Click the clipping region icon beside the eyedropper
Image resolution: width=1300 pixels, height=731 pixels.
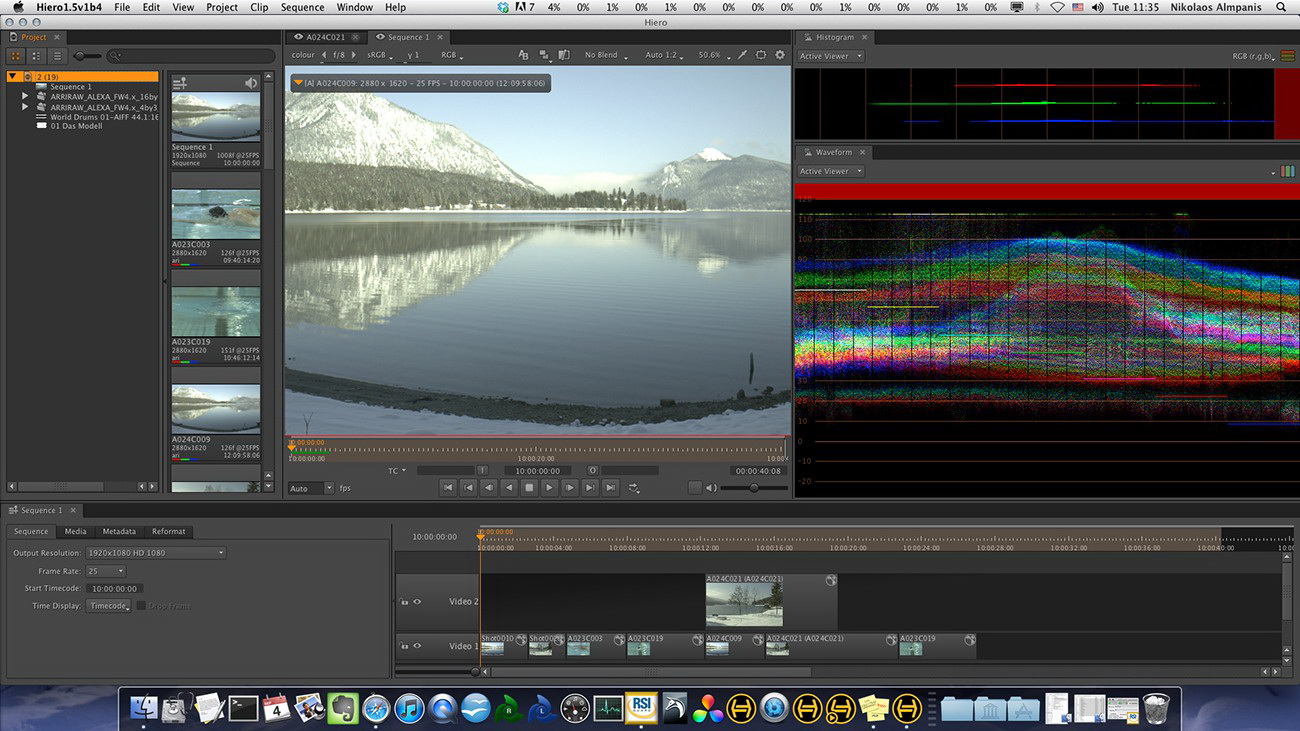coord(761,55)
